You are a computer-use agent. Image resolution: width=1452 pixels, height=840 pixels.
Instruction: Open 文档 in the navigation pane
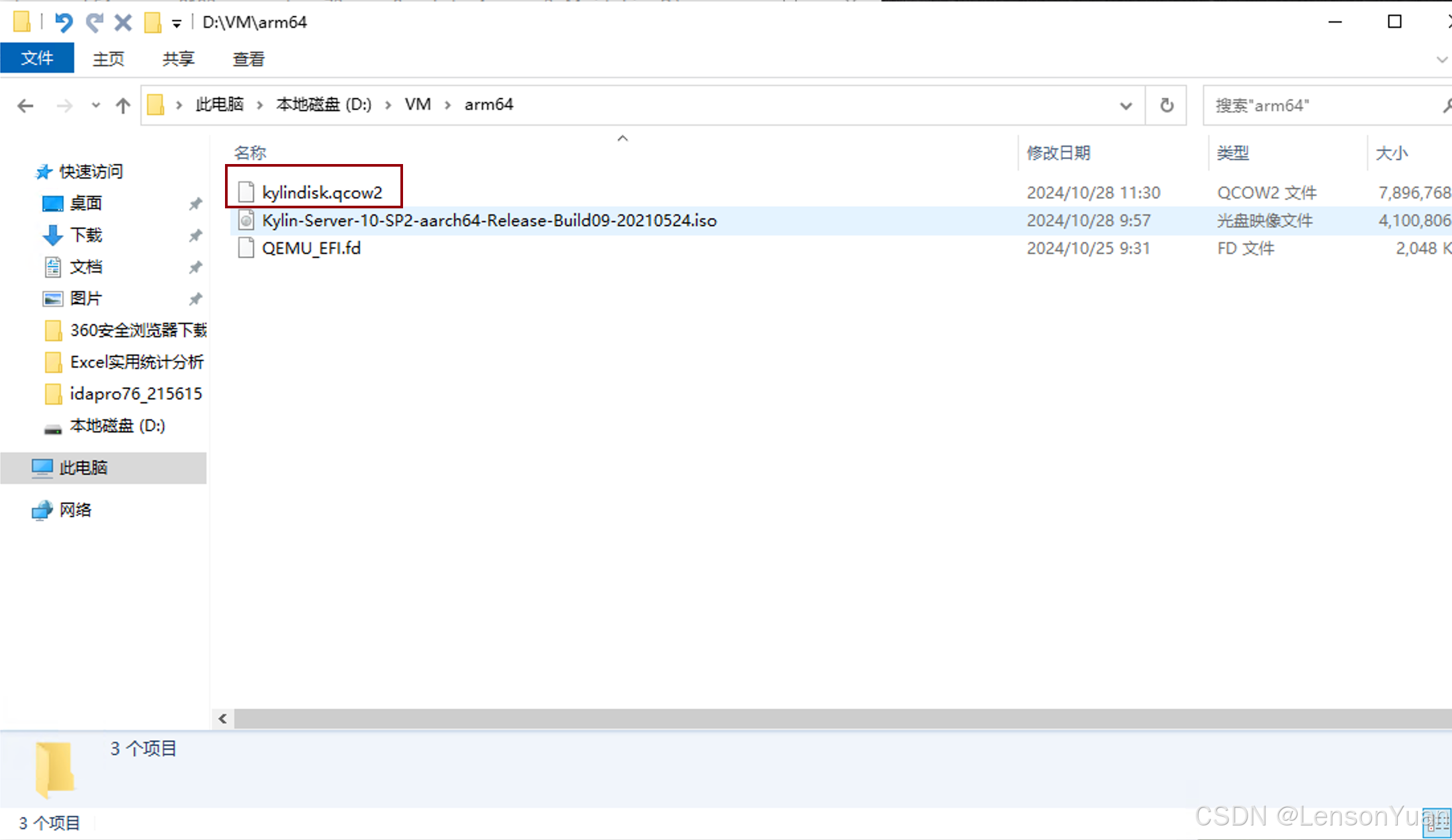(x=86, y=267)
